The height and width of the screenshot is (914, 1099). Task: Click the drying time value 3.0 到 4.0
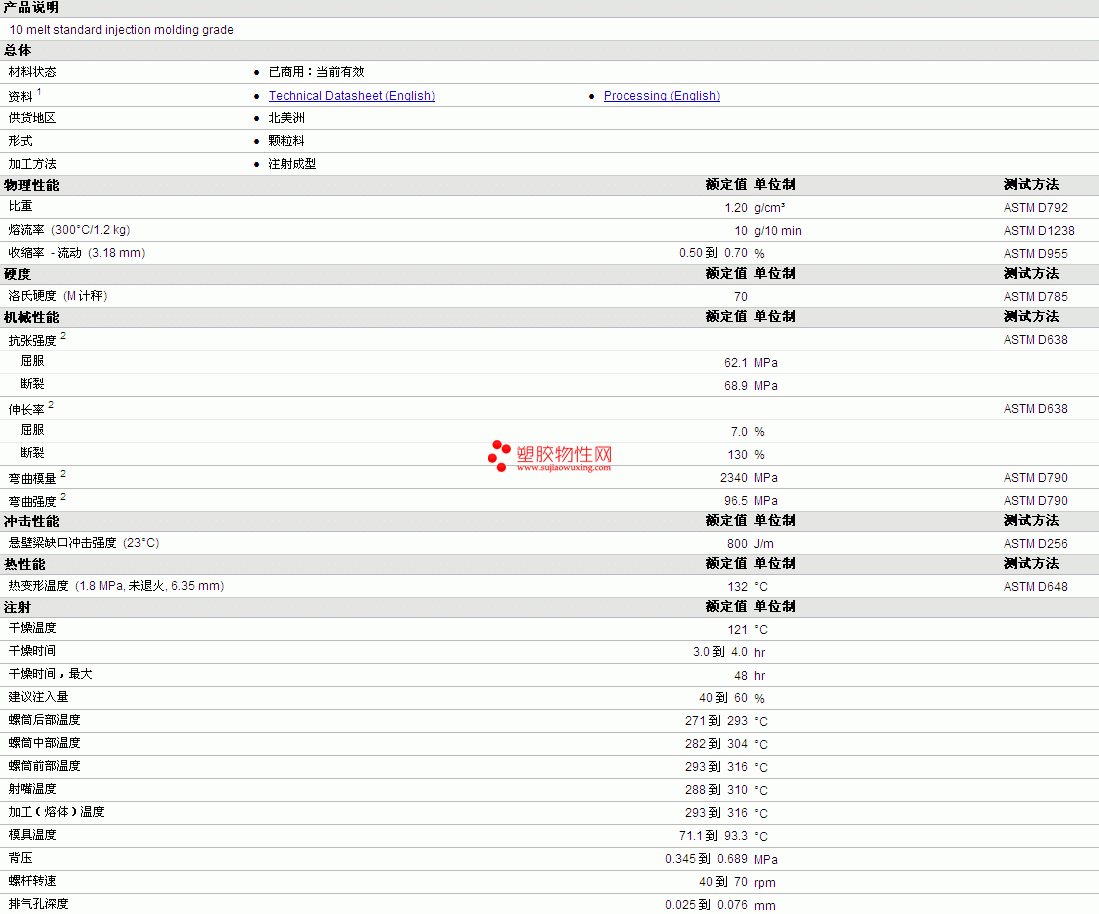pyautogui.click(x=721, y=652)
